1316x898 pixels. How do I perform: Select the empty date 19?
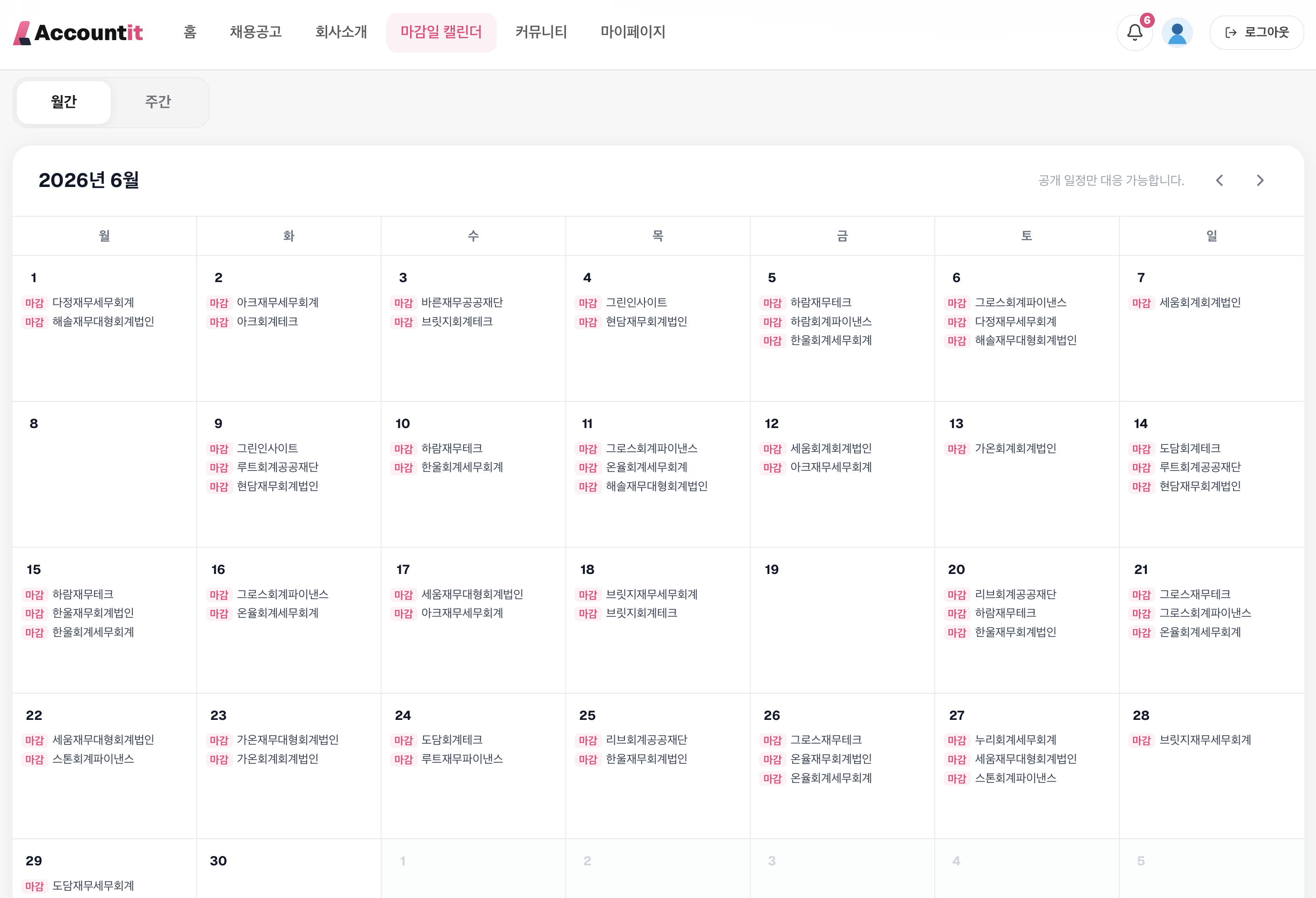pyautogui.click(x=842, y=620)
